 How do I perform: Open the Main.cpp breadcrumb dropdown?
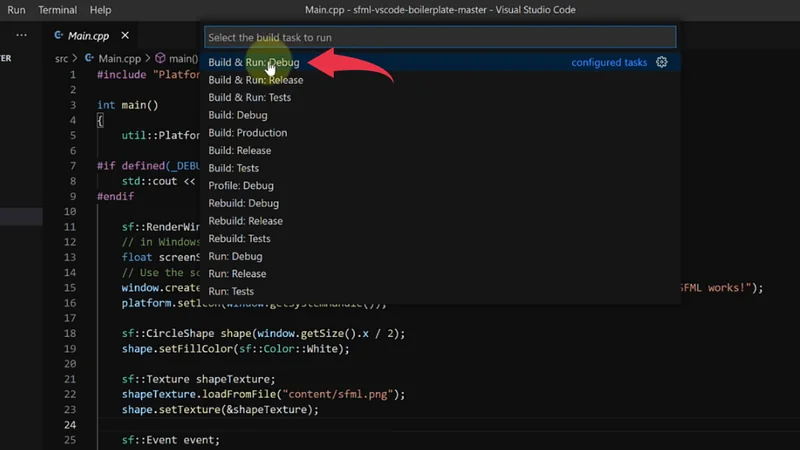click(x=120, y=59)
